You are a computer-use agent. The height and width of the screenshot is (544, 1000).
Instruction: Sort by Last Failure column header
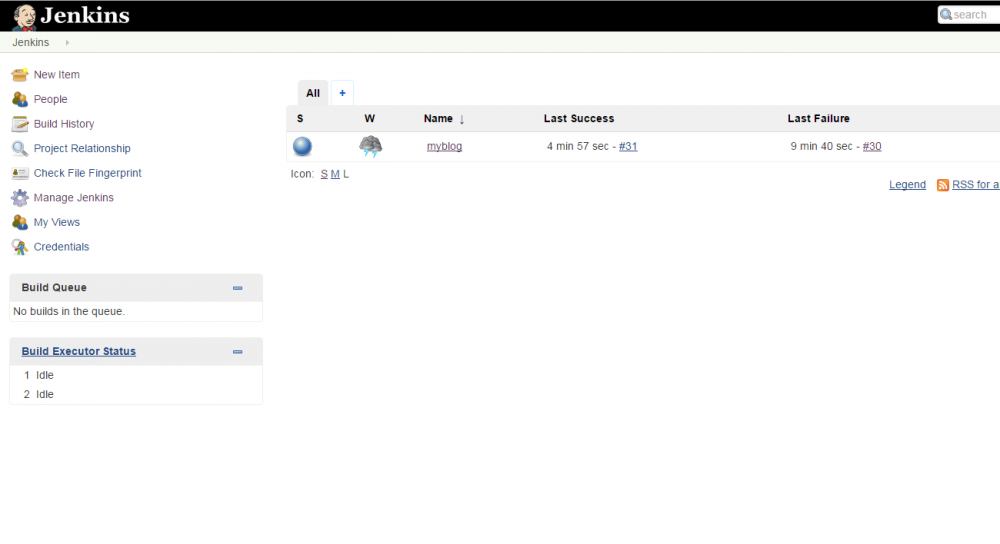pyautogui.click(x=818, y=119)
